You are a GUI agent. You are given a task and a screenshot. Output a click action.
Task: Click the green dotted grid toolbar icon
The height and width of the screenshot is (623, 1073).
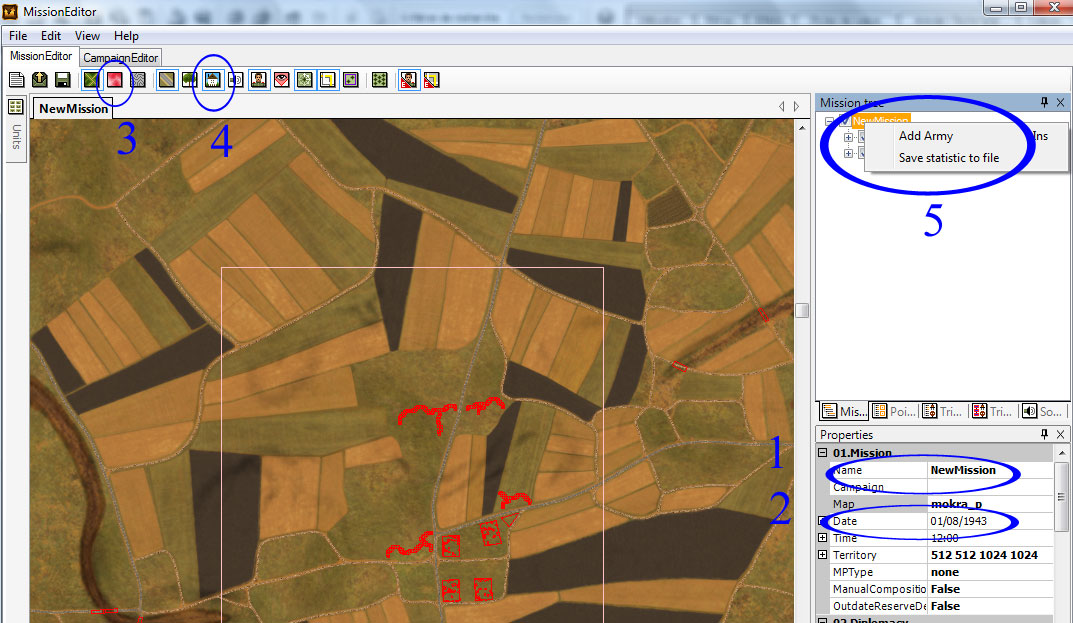pyautogui.click(x=379, y=80)
